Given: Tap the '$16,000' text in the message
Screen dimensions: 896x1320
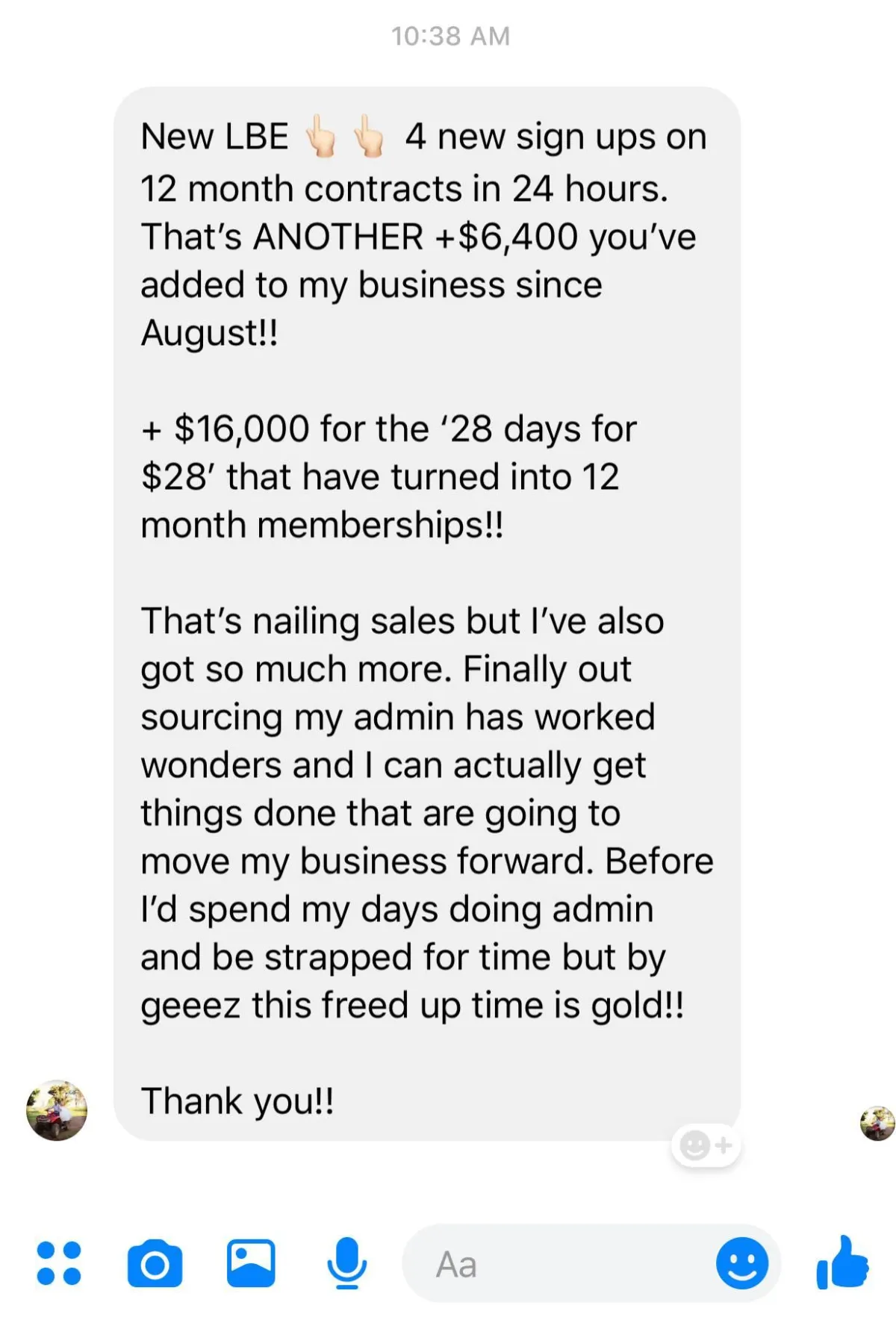Looking at the screenshot, I should 241,429.
